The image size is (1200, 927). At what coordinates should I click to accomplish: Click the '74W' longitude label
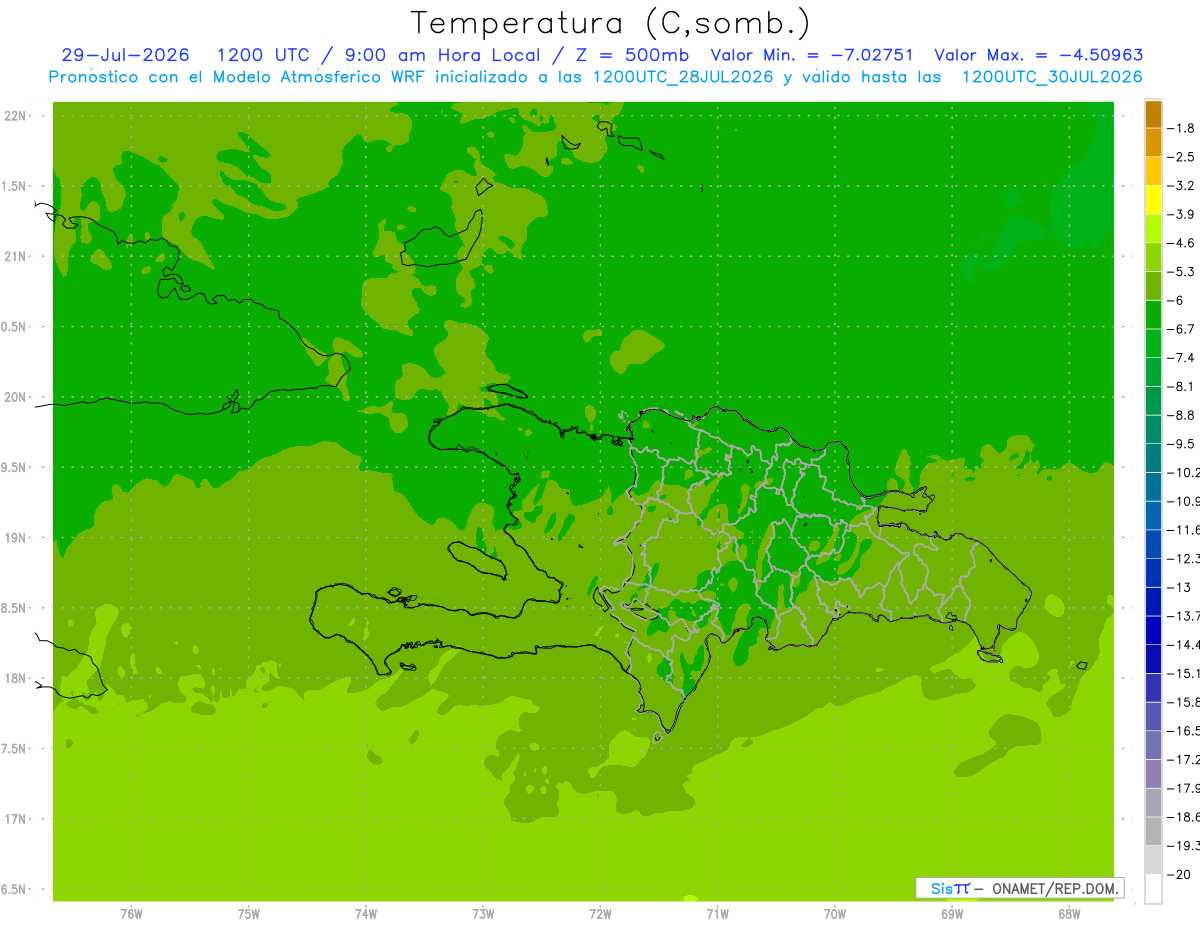[366, 913]
